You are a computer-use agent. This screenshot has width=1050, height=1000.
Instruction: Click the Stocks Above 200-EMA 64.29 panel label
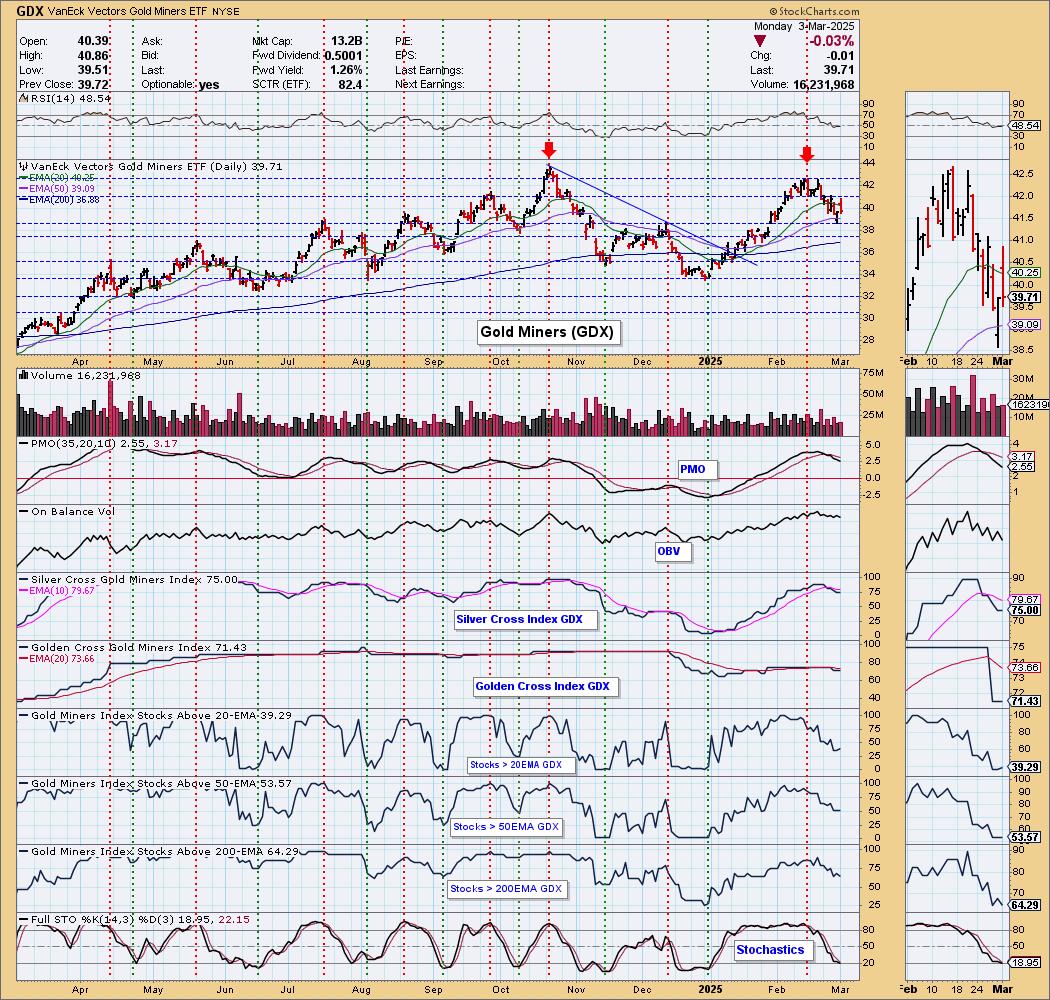click(164, 852)
